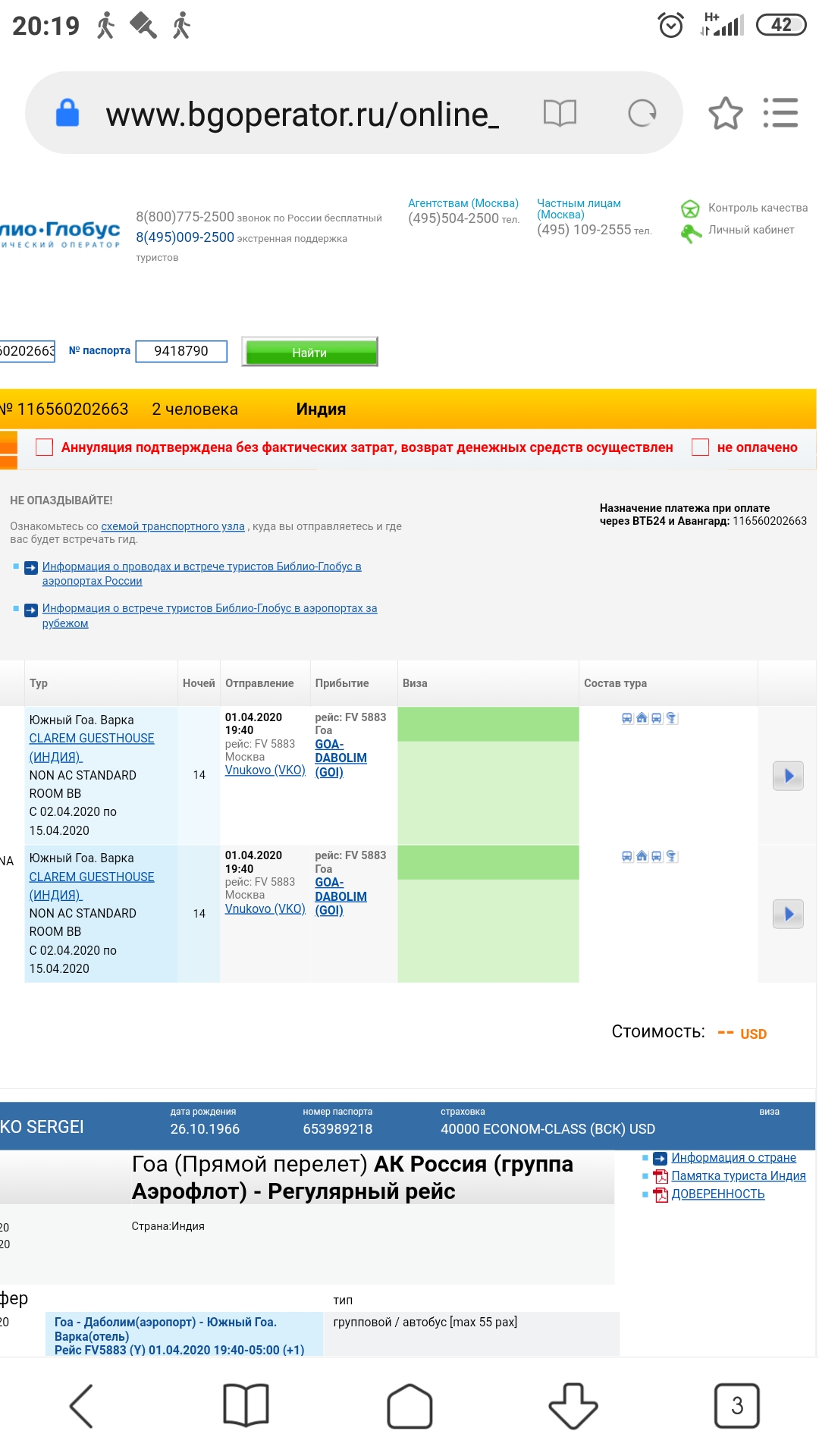
Task: Open Памятка туриста Индия PDF link
Action: point(739,1175)
